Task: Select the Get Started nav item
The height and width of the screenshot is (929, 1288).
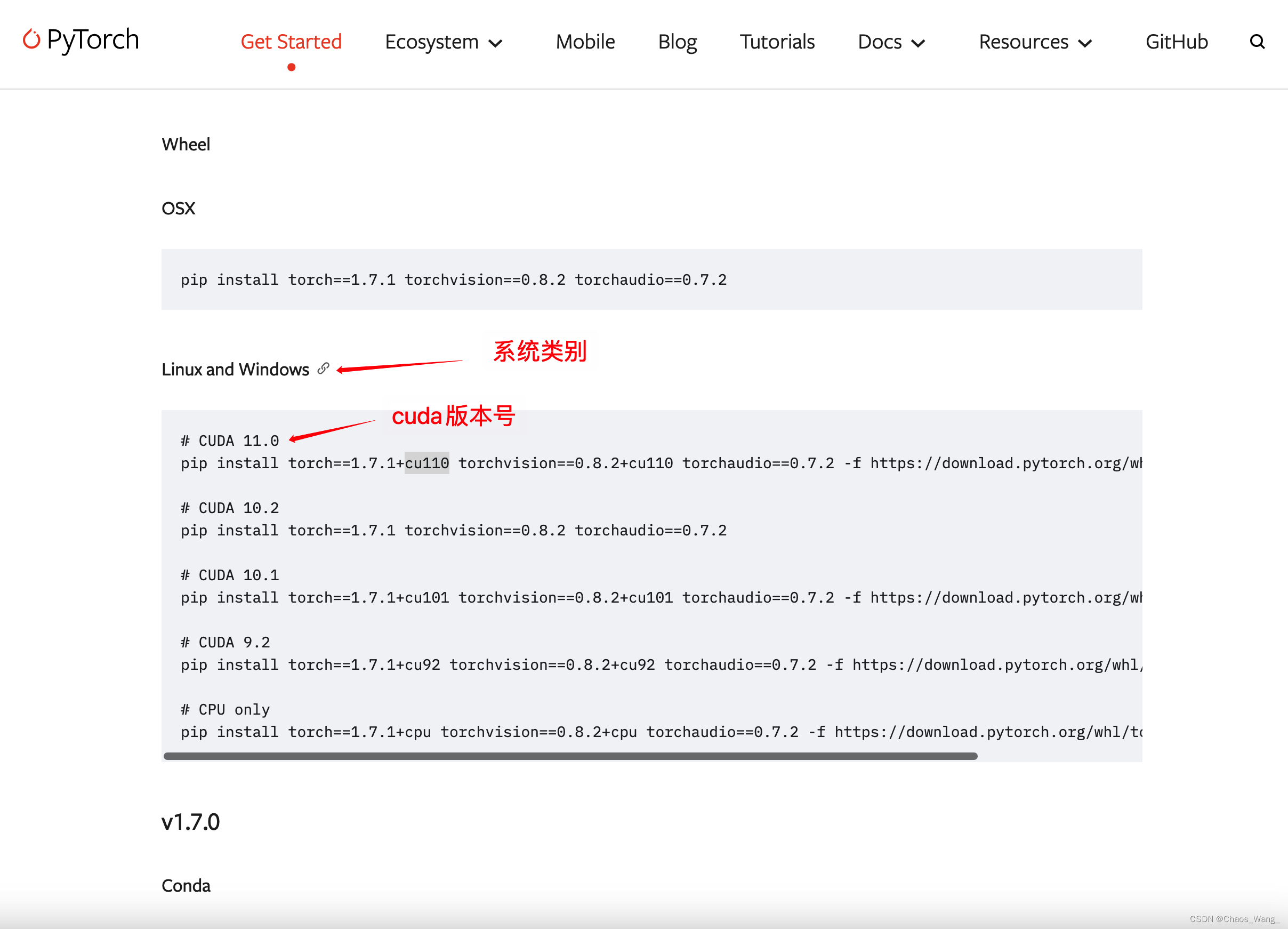Action: pos(291,42)
